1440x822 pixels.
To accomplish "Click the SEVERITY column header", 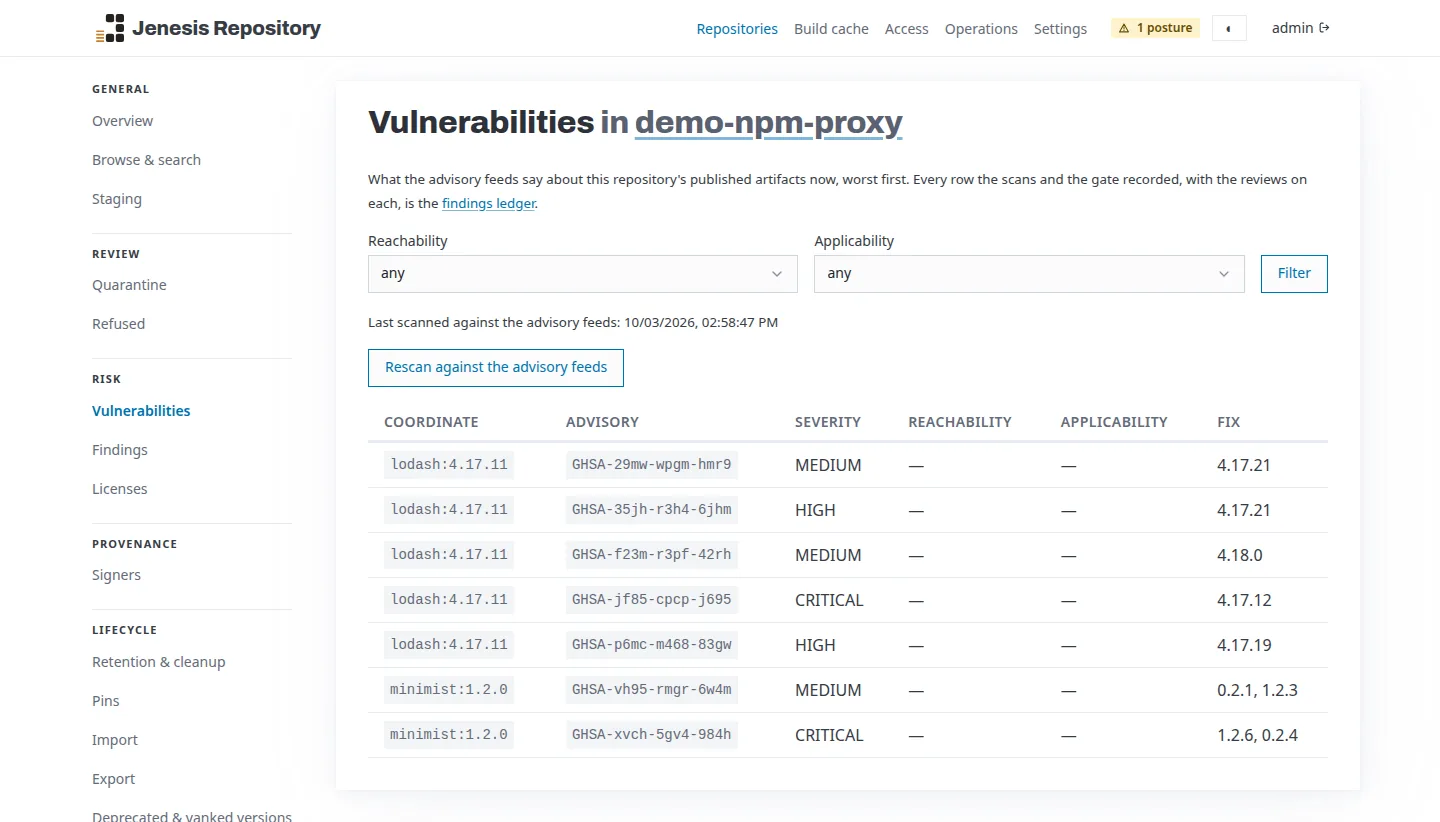I will click(828, 422).
